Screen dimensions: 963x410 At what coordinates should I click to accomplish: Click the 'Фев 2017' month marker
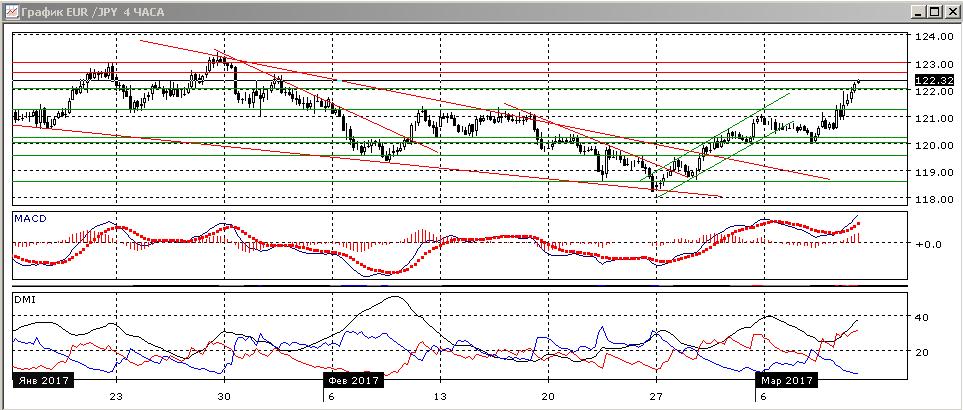click(x=353, y=381)
